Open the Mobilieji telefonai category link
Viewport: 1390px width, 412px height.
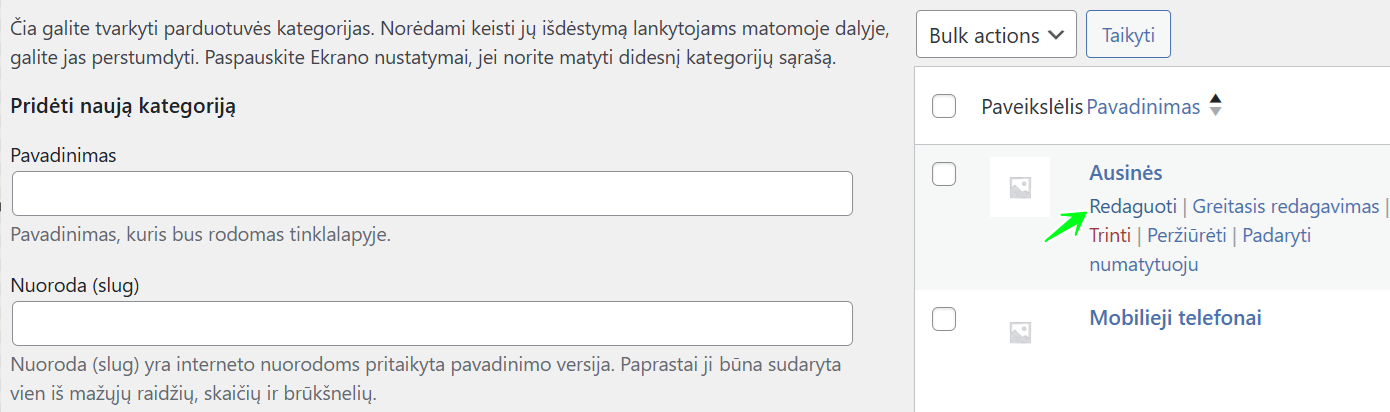[x=1175, y=318]
